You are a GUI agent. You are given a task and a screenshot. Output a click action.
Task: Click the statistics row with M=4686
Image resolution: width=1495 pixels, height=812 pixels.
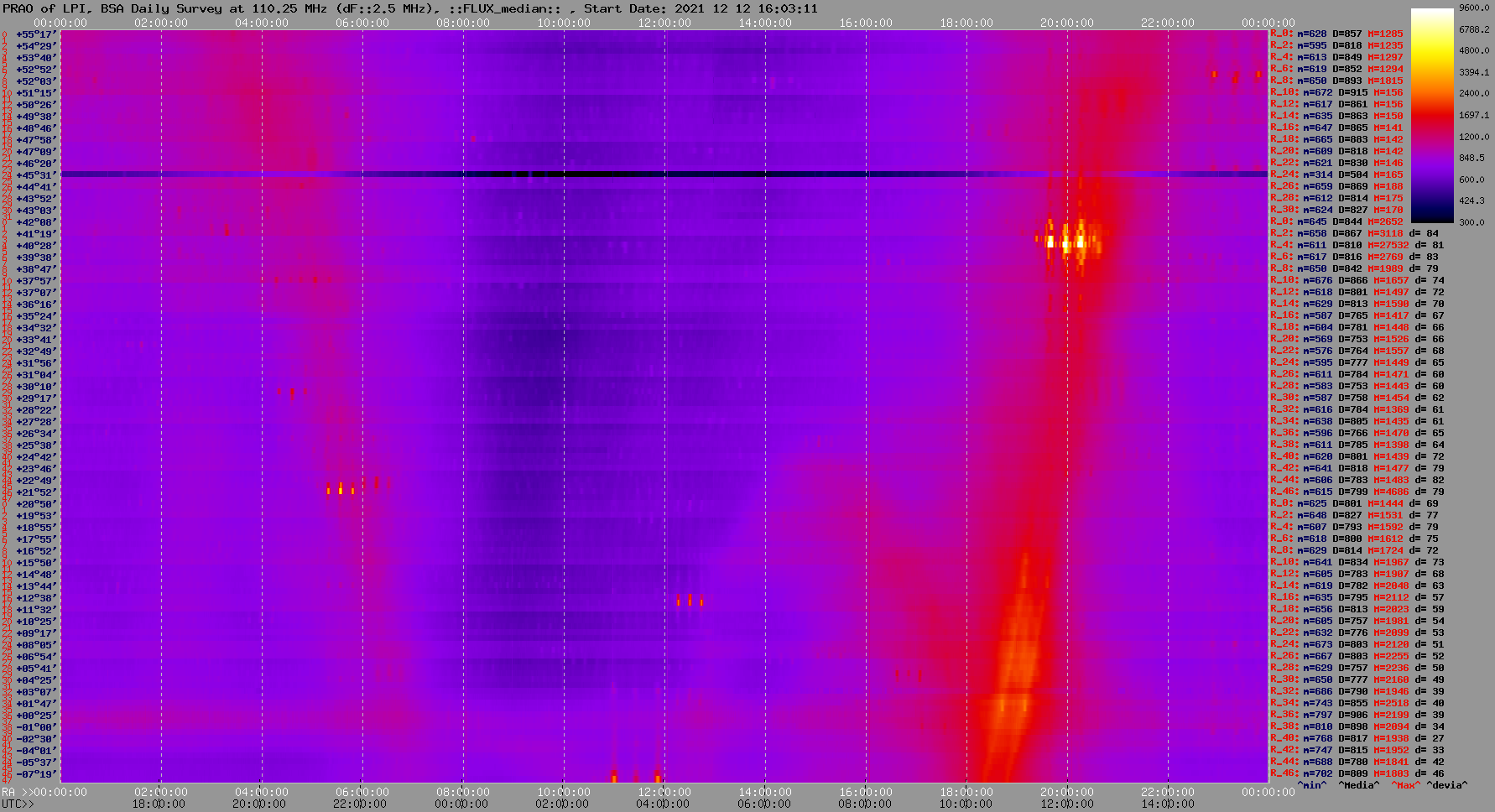1357,492
